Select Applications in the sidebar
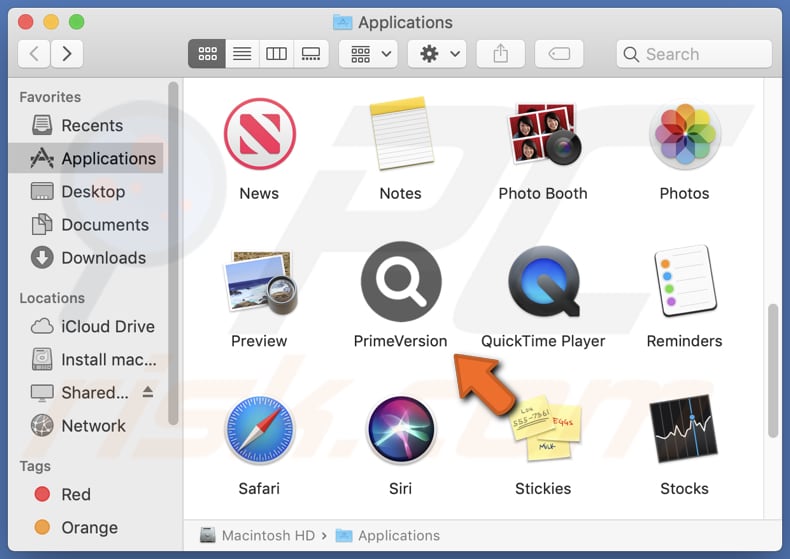 [86, 159]
